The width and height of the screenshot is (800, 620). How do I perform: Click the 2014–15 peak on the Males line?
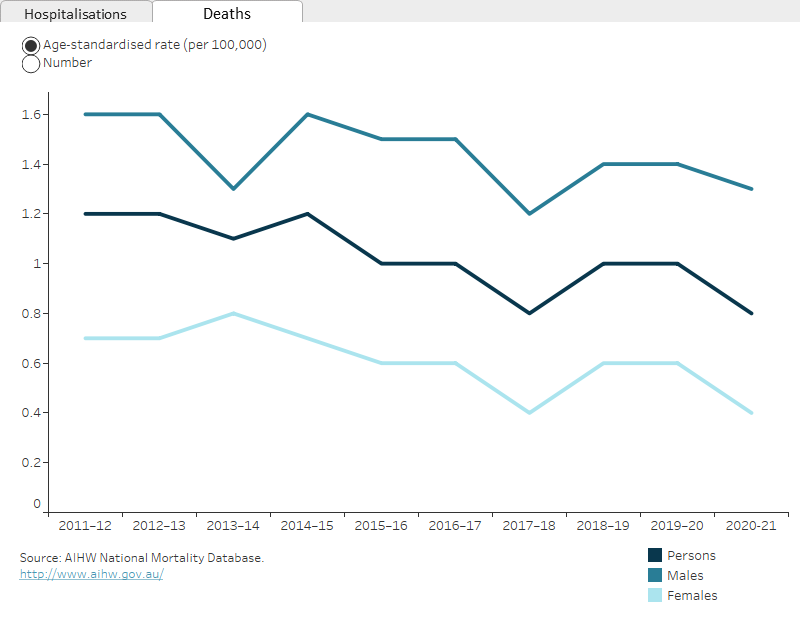pos(306,114)
